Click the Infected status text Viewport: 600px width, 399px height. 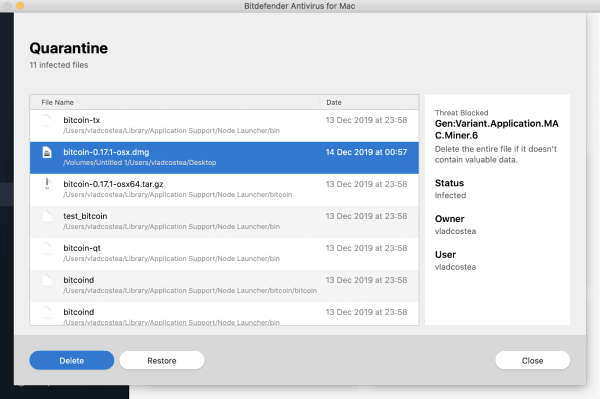click(450, 195)
